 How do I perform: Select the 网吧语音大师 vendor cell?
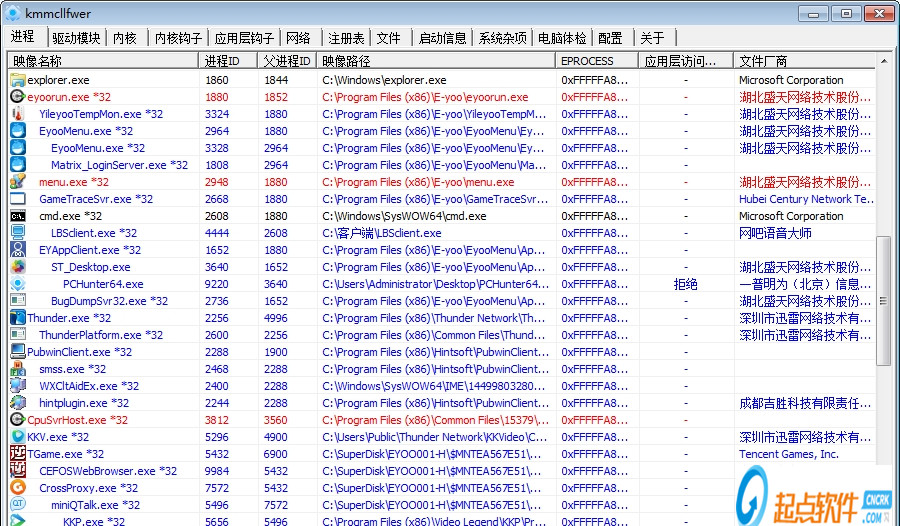pos(775,233)
